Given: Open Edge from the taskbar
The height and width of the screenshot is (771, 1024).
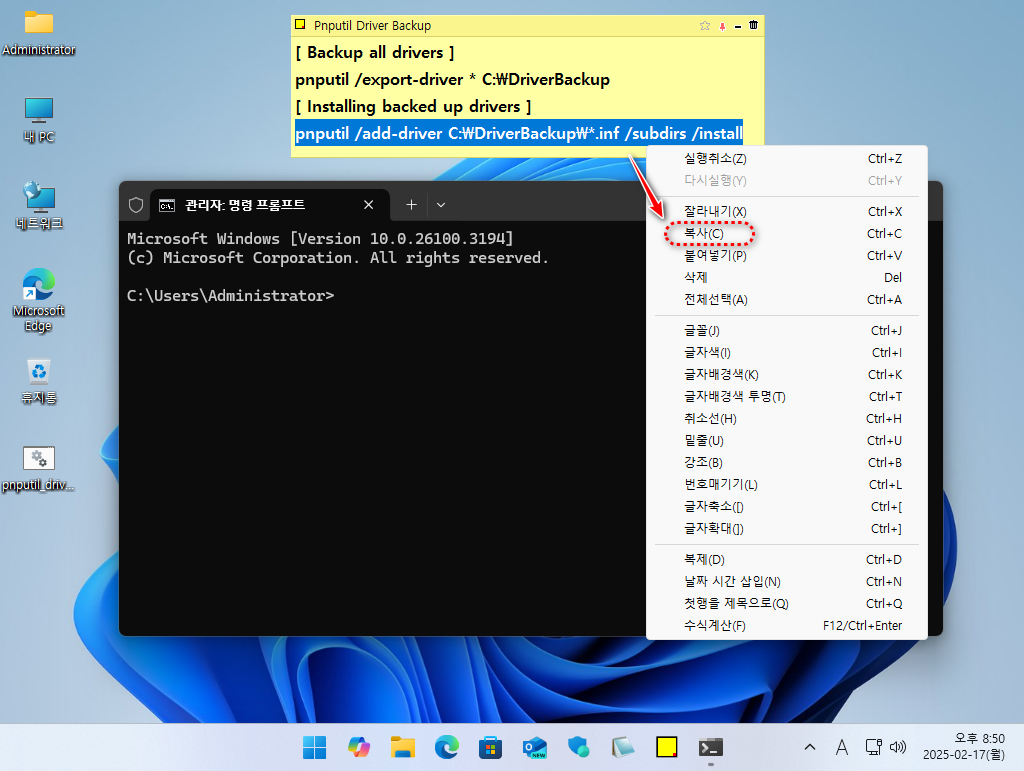Looking at the screenshot, I should click(x=447, y=747).
